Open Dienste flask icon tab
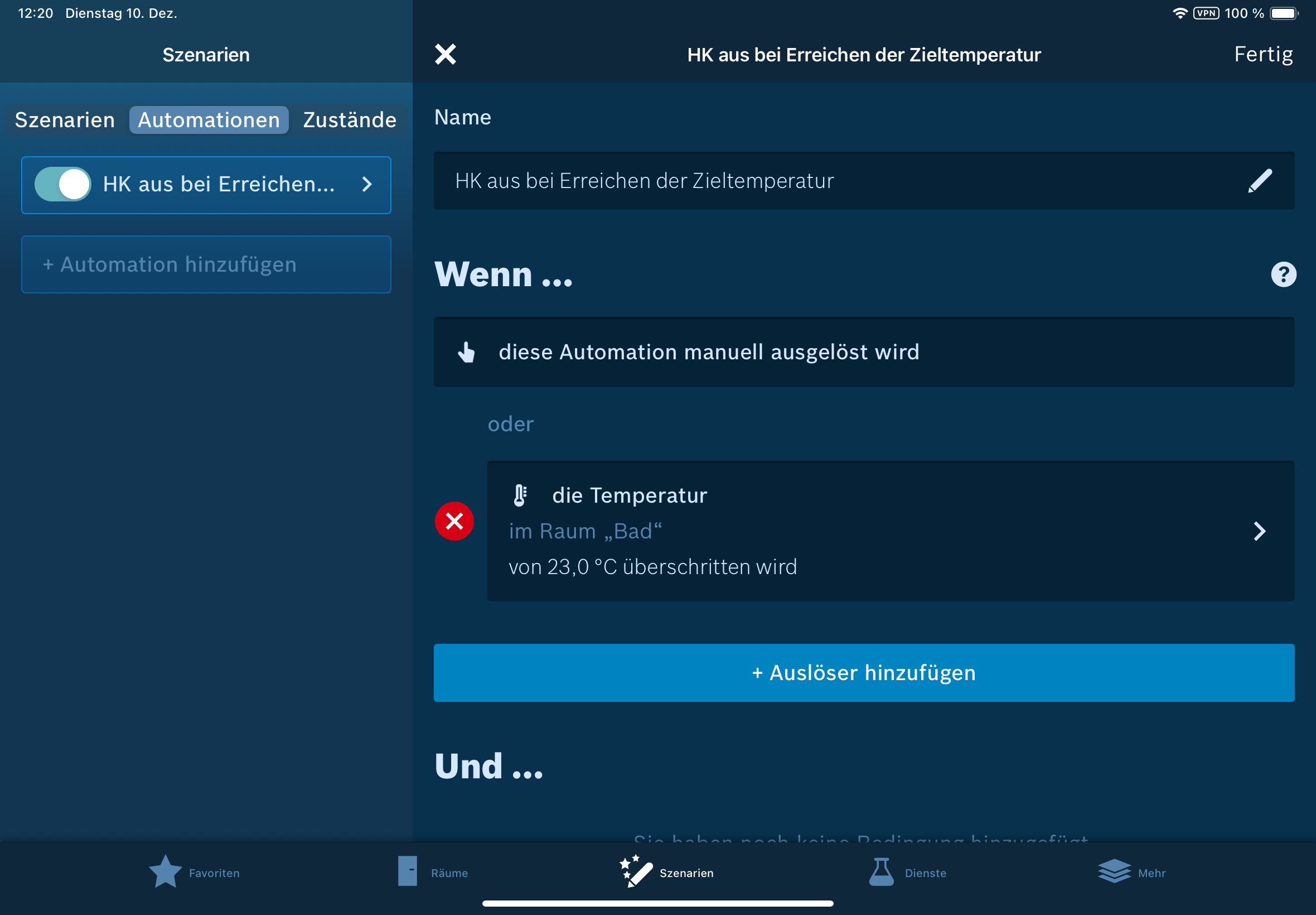Screen dimensions: 1316x915 tap(881, 871)
